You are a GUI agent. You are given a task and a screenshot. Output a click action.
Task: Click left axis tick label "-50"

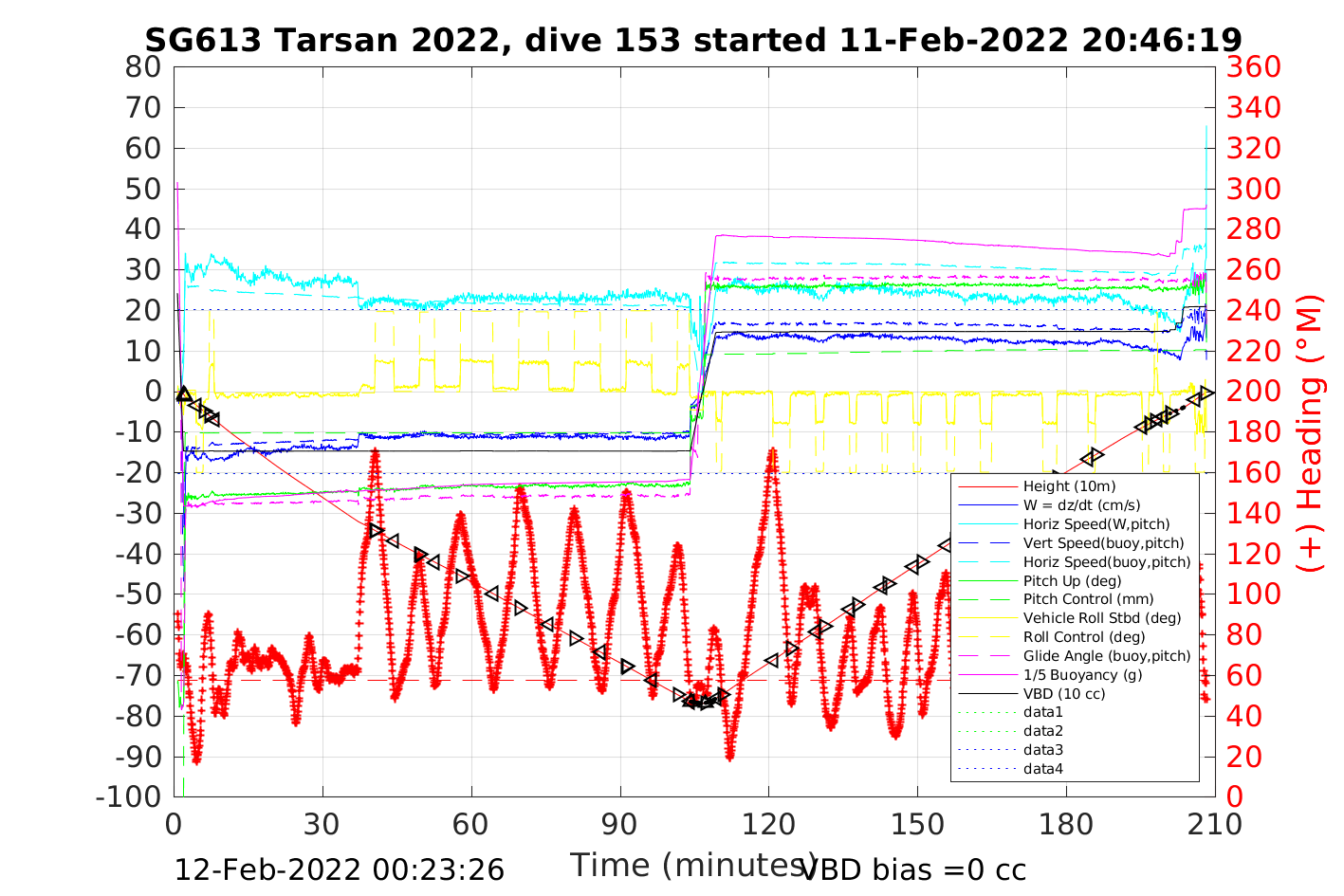(x=138, y=594)
